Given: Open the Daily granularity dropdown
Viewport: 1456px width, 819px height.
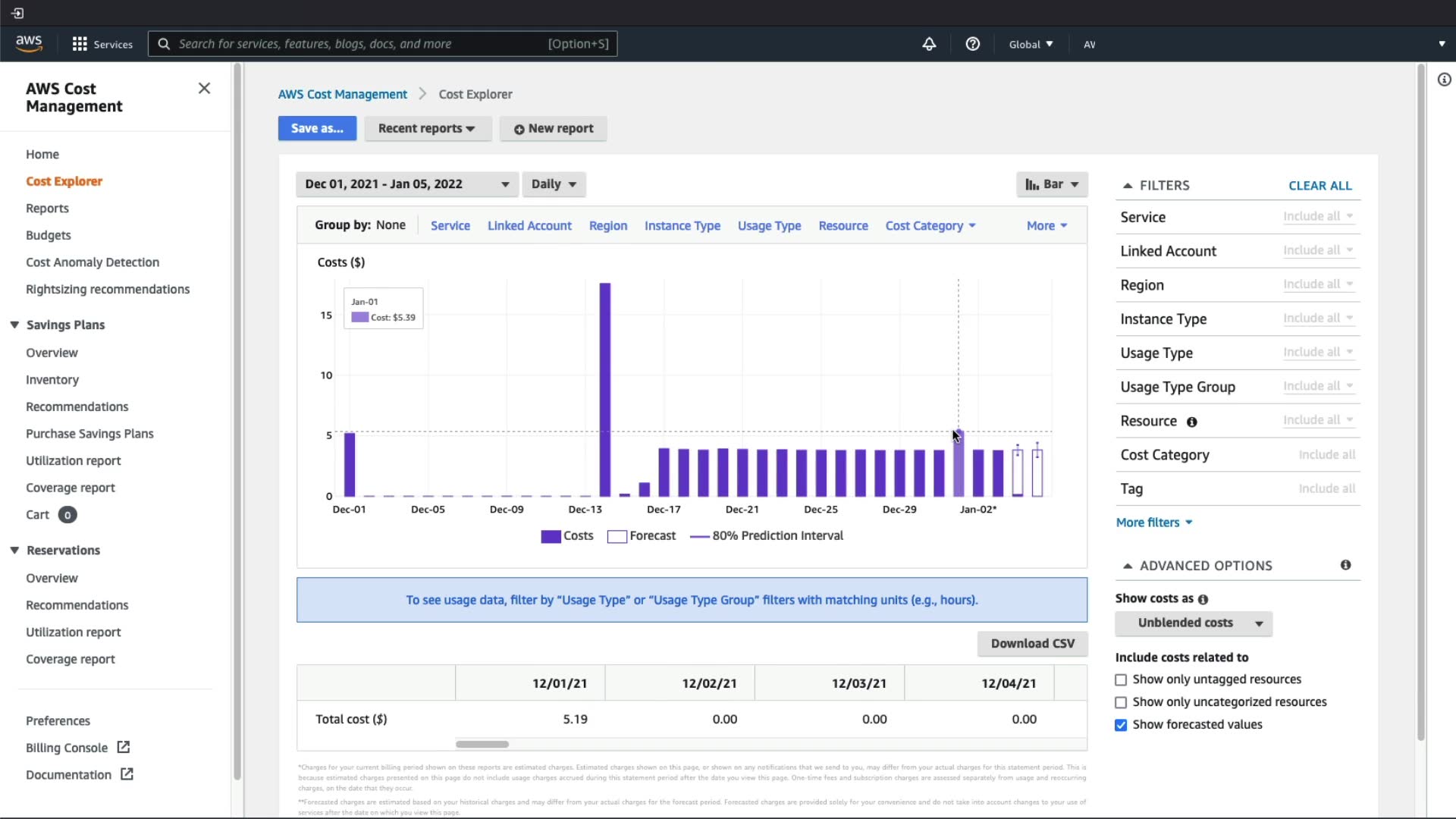Looking at the screenshot, I should [x=554, y=184].
